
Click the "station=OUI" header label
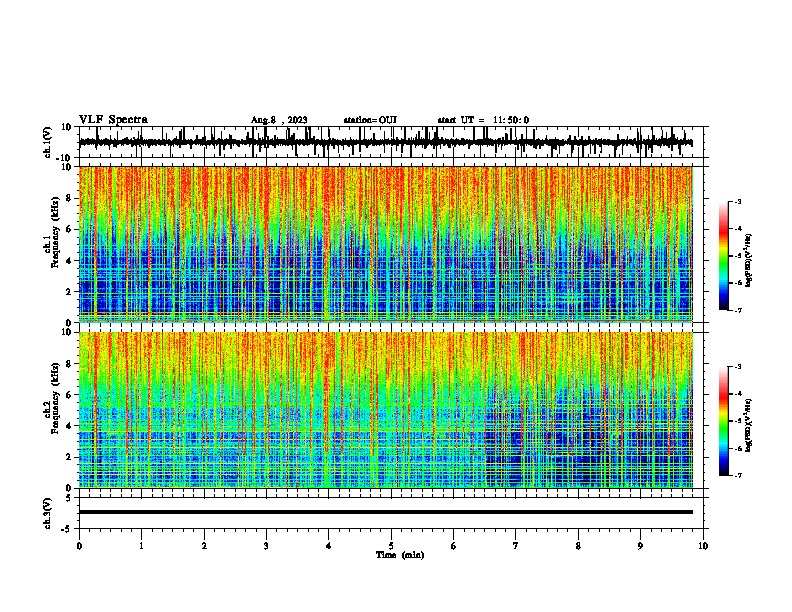[x=370, y=120]
